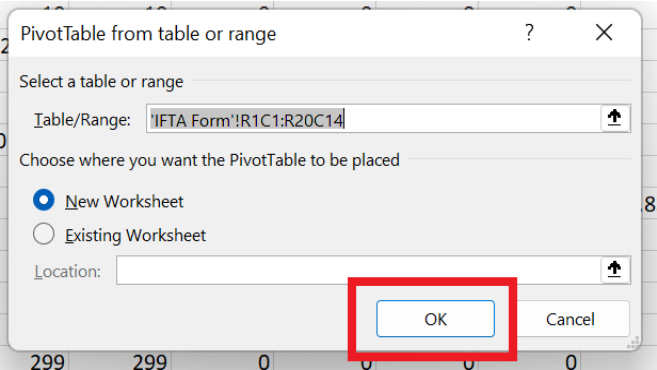The image size is (657, 370).
Task: Click the Existing Worksheet option label
Action: click(x=135, y=235)
